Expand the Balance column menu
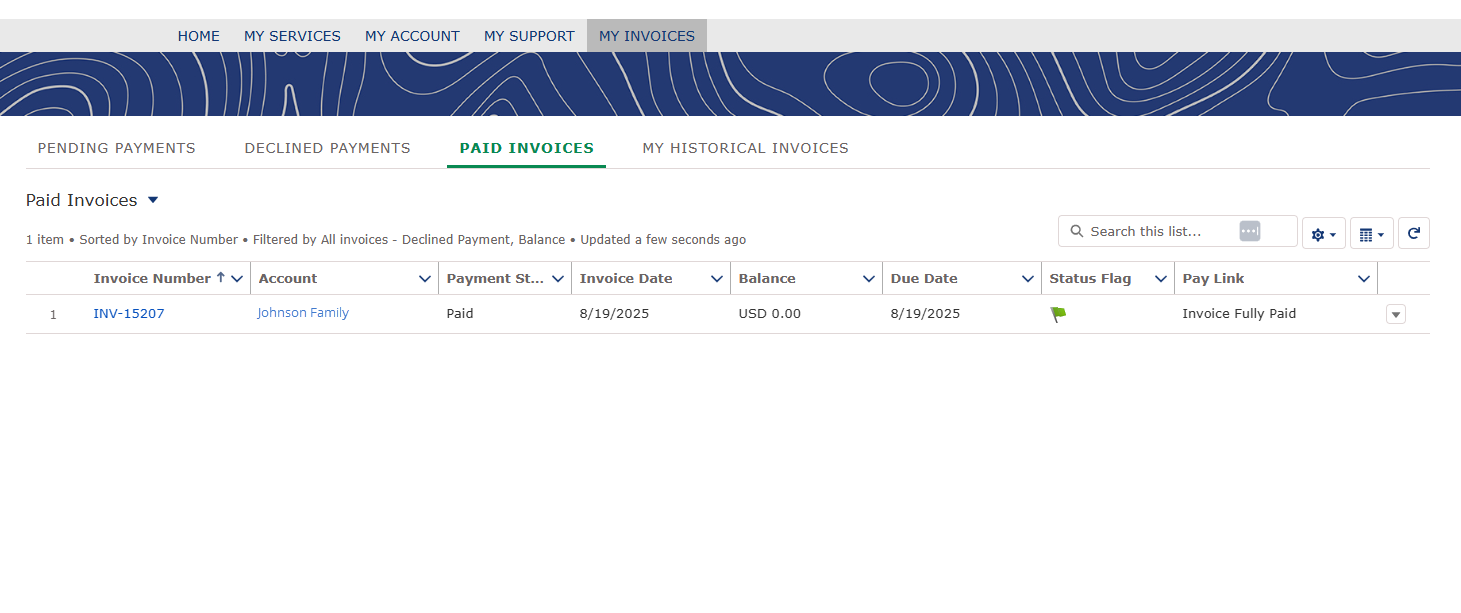This screenshot has height=613, width=1461. [870, 278]
